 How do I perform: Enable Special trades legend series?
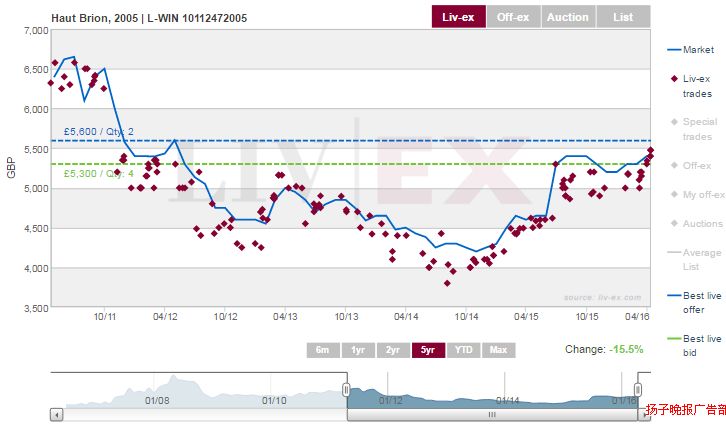pyautogui.click(x=694, y=129)
